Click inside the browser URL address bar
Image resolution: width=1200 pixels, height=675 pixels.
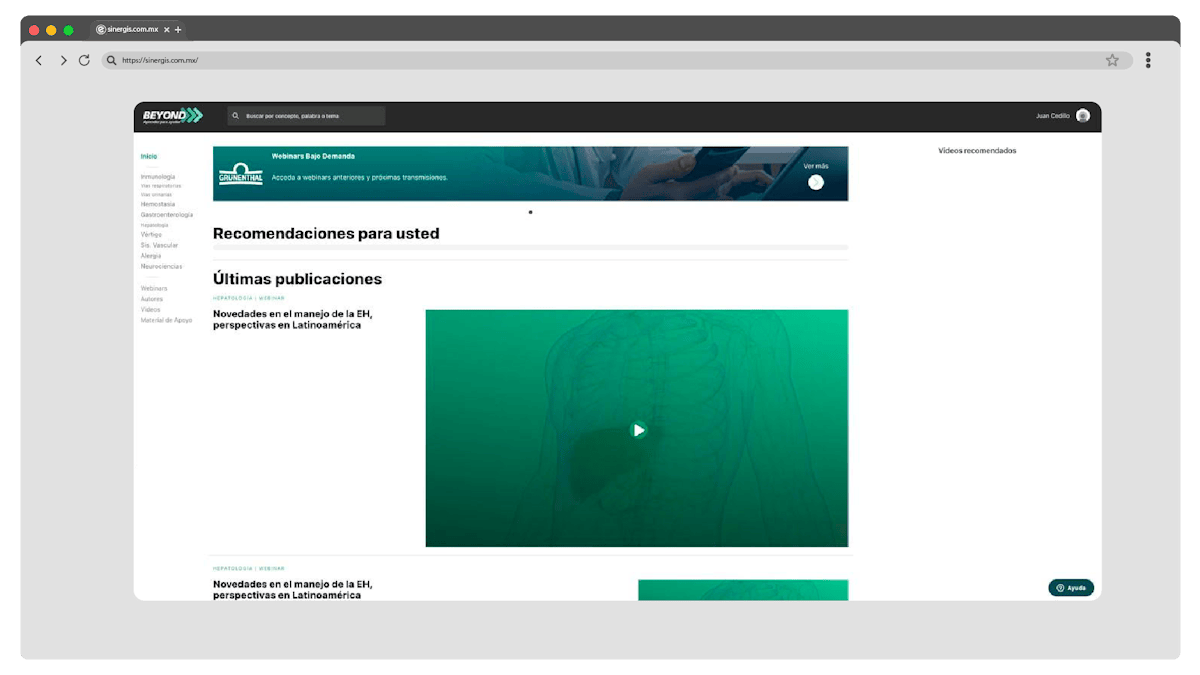point(300,60)
